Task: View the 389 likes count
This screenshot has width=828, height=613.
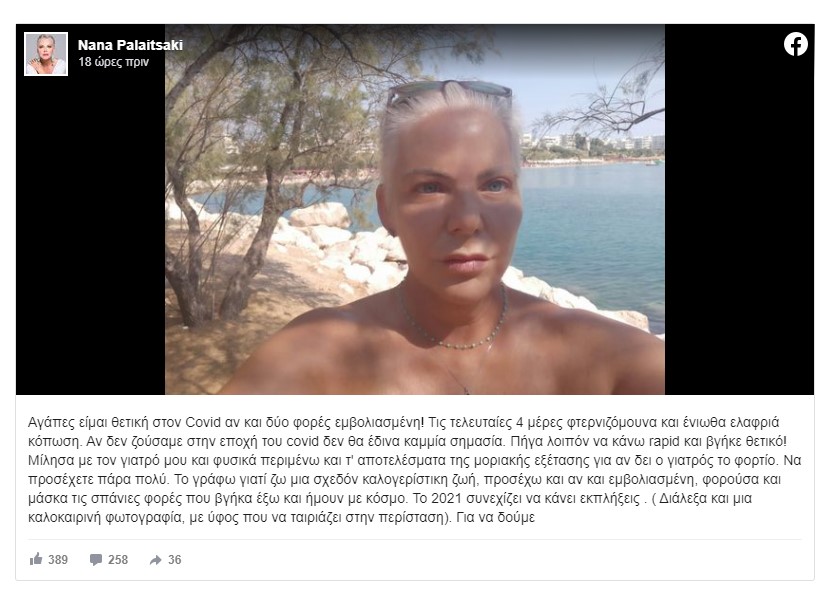Action: (58, 560)
